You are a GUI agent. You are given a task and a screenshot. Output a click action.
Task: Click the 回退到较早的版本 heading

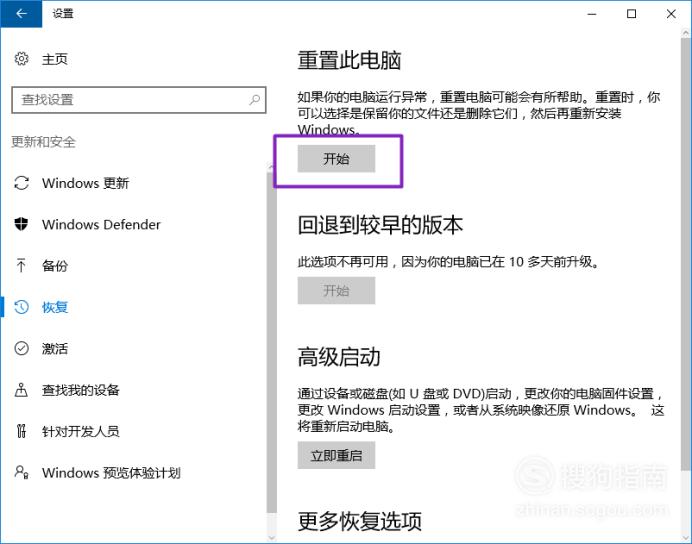coord(380,225)
